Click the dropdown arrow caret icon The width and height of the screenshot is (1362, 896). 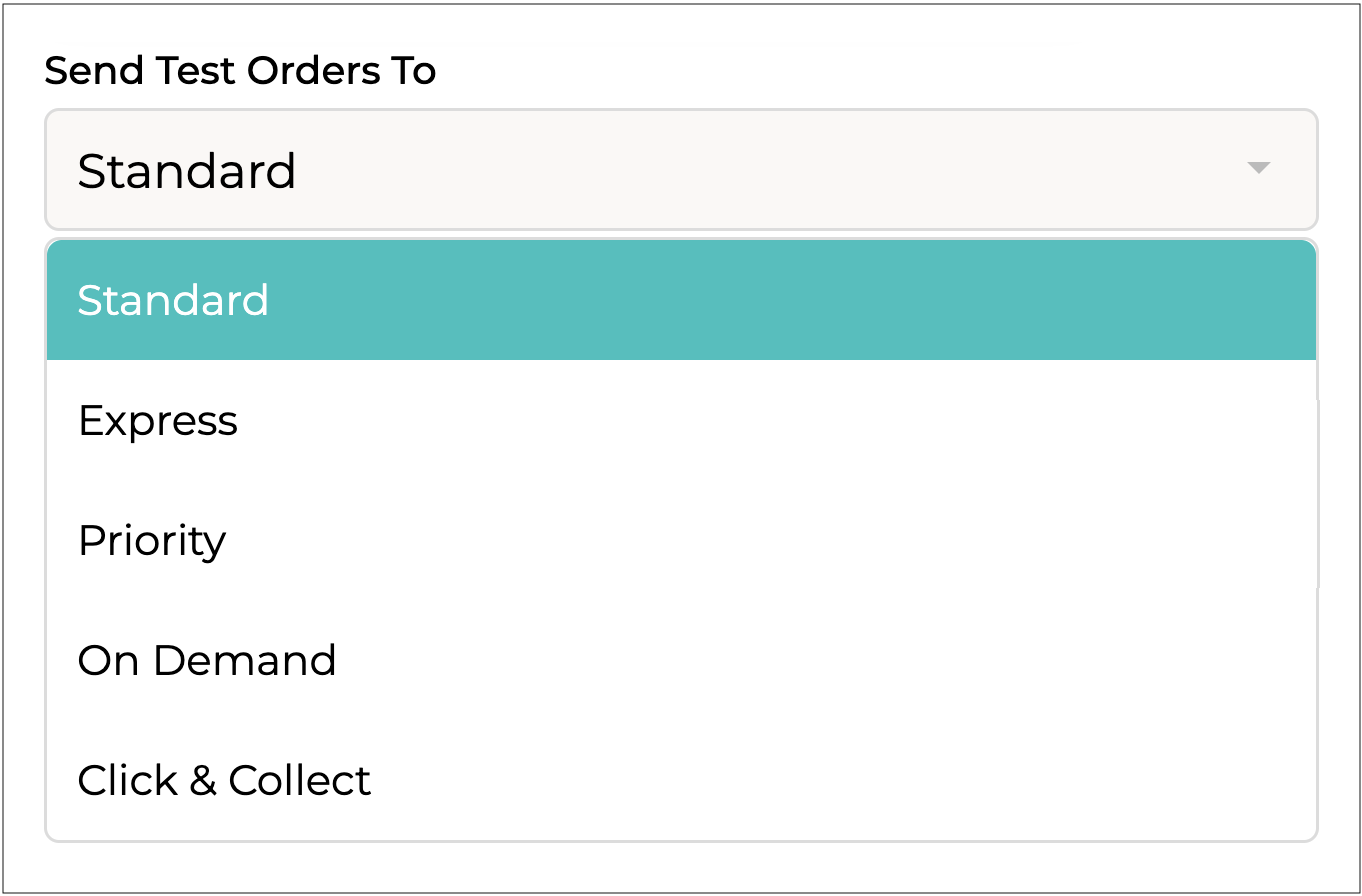[1258, 169]
